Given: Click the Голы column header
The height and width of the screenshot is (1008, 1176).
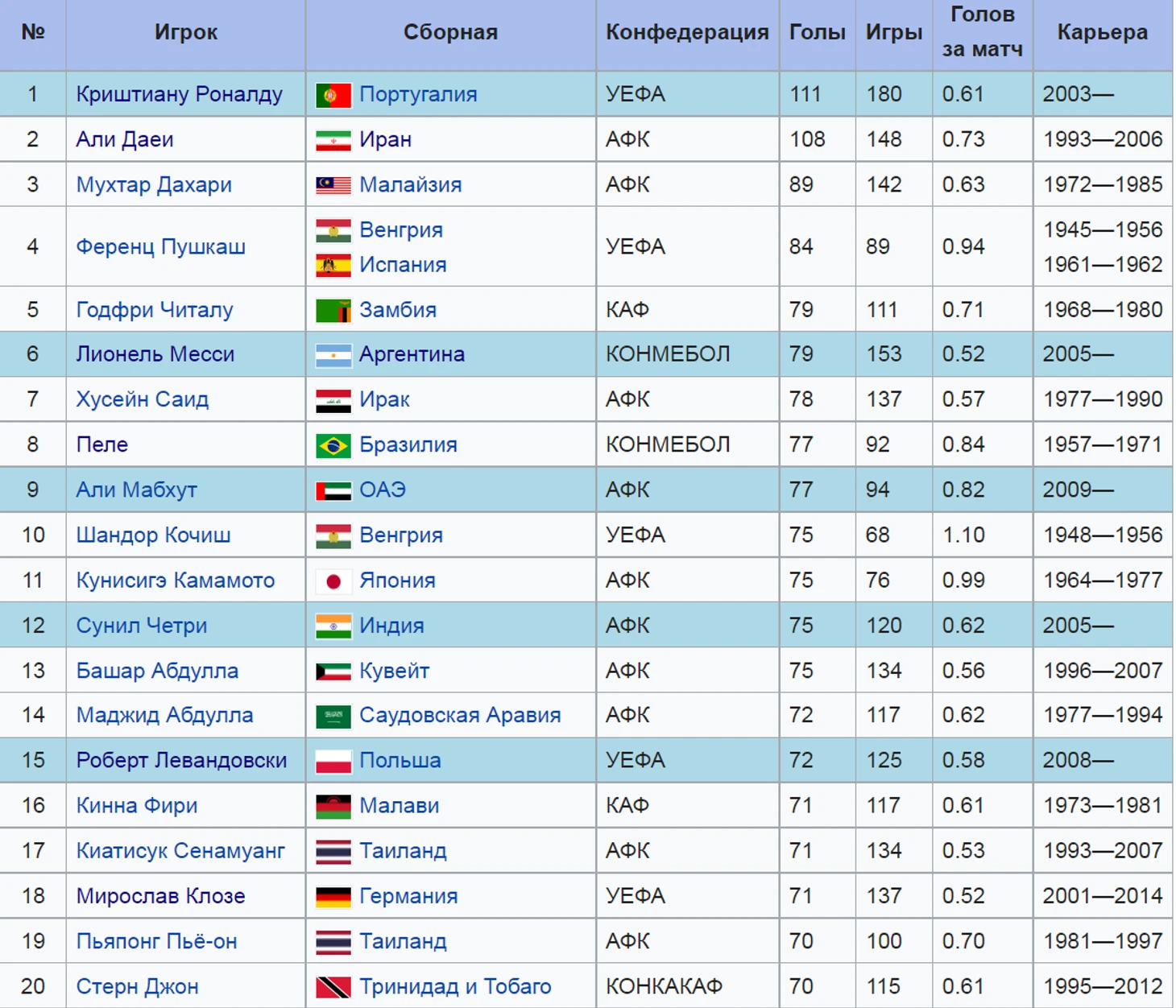Looking at the screenshot, I should click(817, 32).
